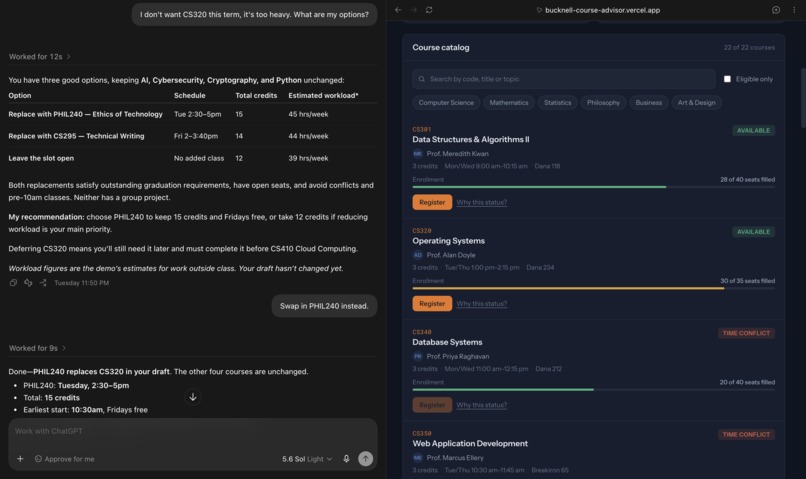Open the plus attachment menu in the composer
This screenshot has height=479, width=806.
[x=20, y=458]
